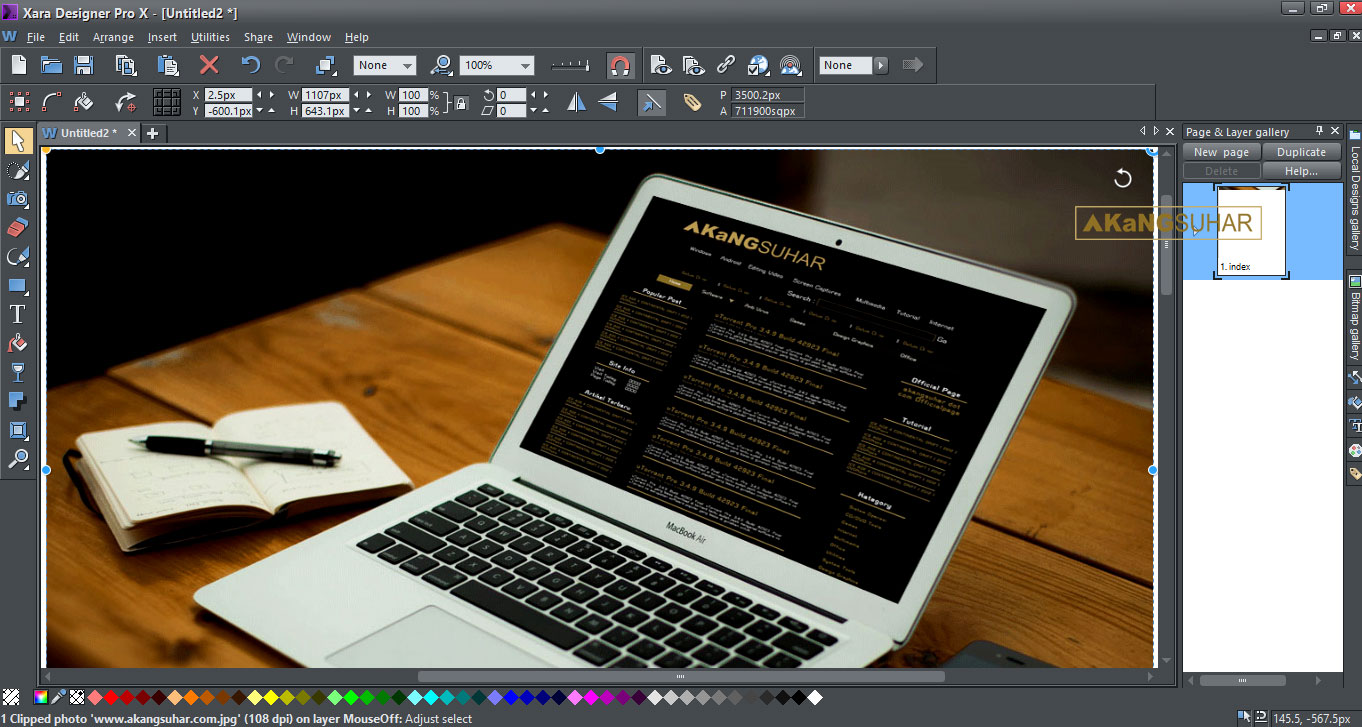The width and height of the screenshot is (1362, 727).
Task: Flip the selection horizontally
Action: 576,102
